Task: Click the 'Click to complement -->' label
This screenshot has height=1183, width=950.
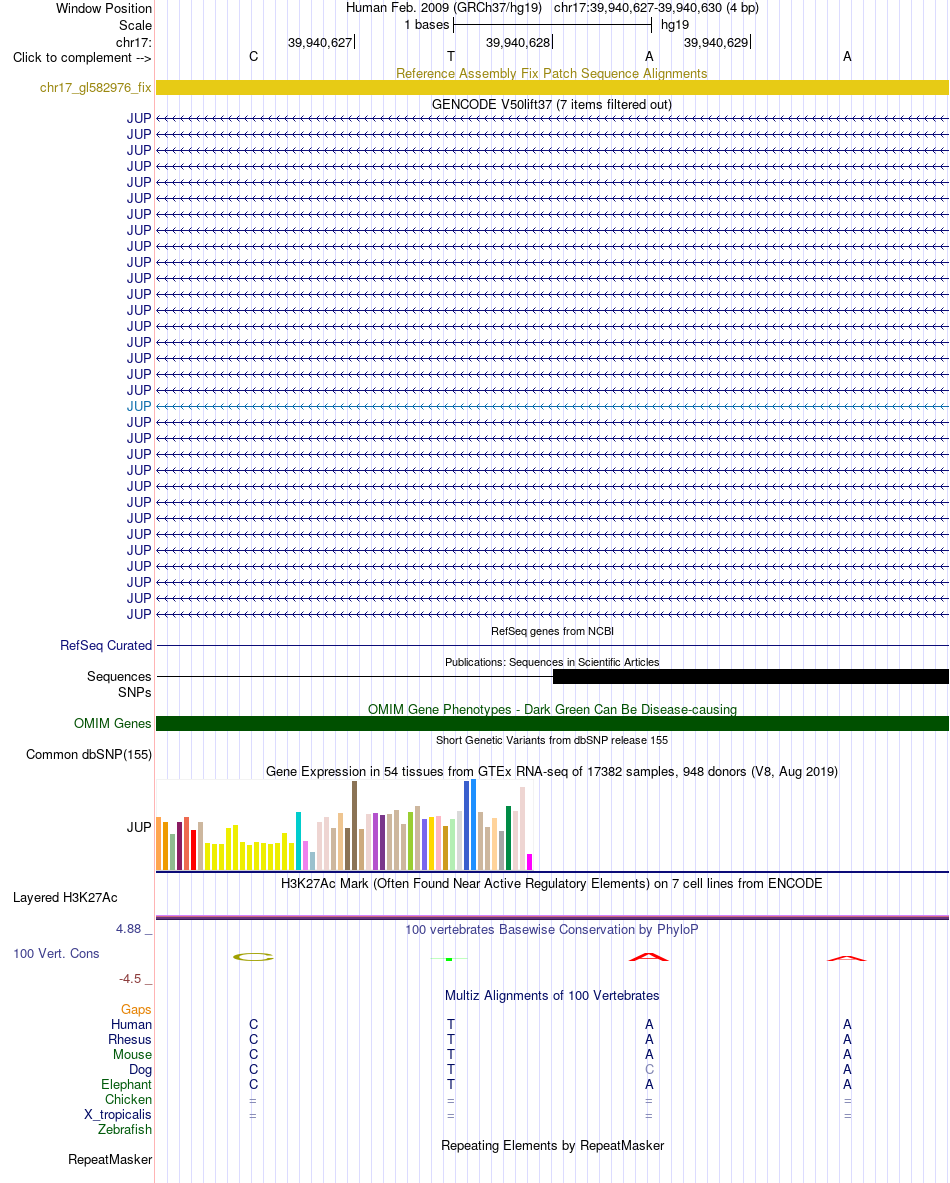Action: click(x=82, y=57)
